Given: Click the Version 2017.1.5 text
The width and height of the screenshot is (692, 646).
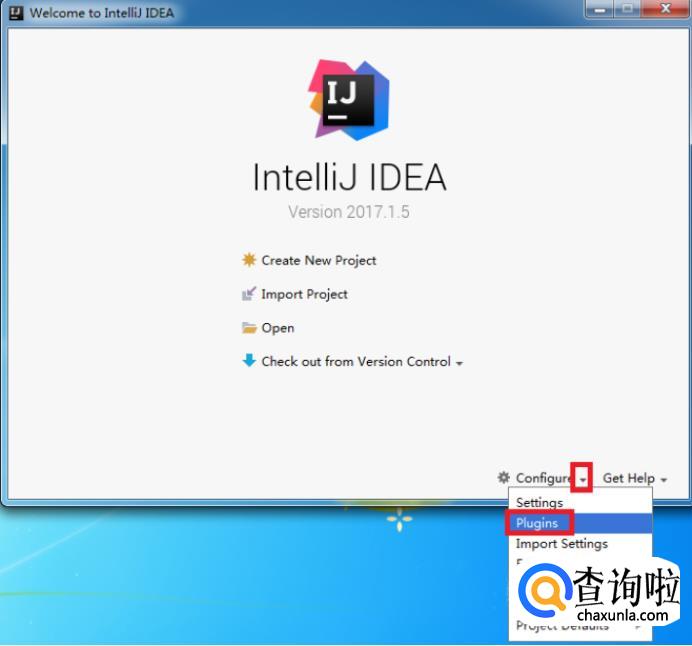Looking at the screenshot, I should coord(349,212).
